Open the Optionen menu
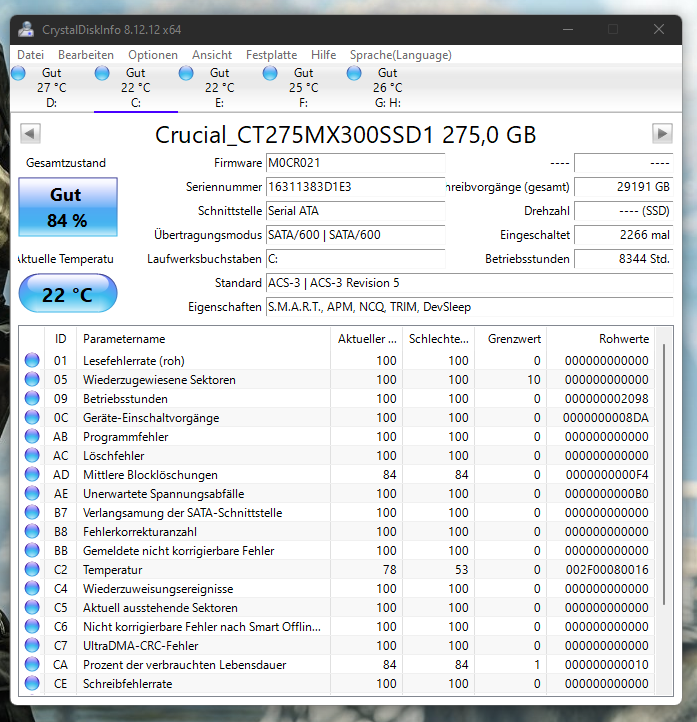Screen dimensions: 697x722 pos(153,55)
